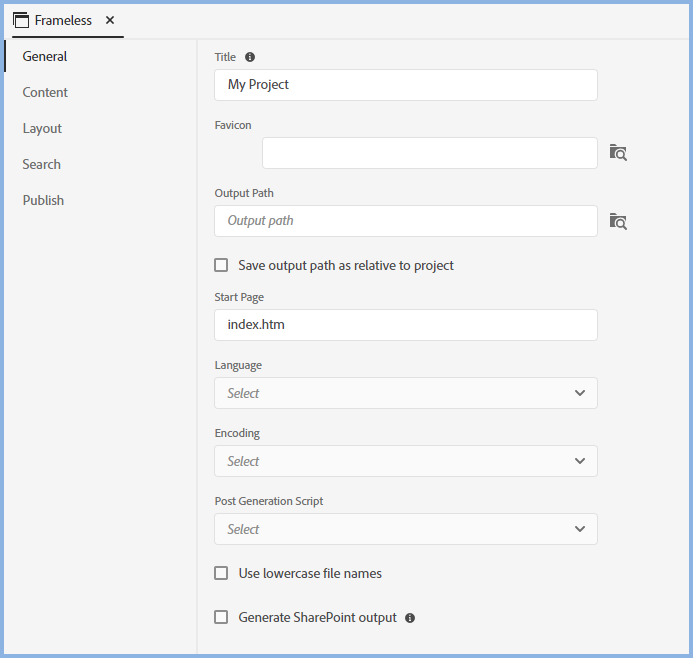Image resolution: width=693 pixels, height=658 pixels.
Task: Focus the Output path text field
Action: click(x=405, y=221)
